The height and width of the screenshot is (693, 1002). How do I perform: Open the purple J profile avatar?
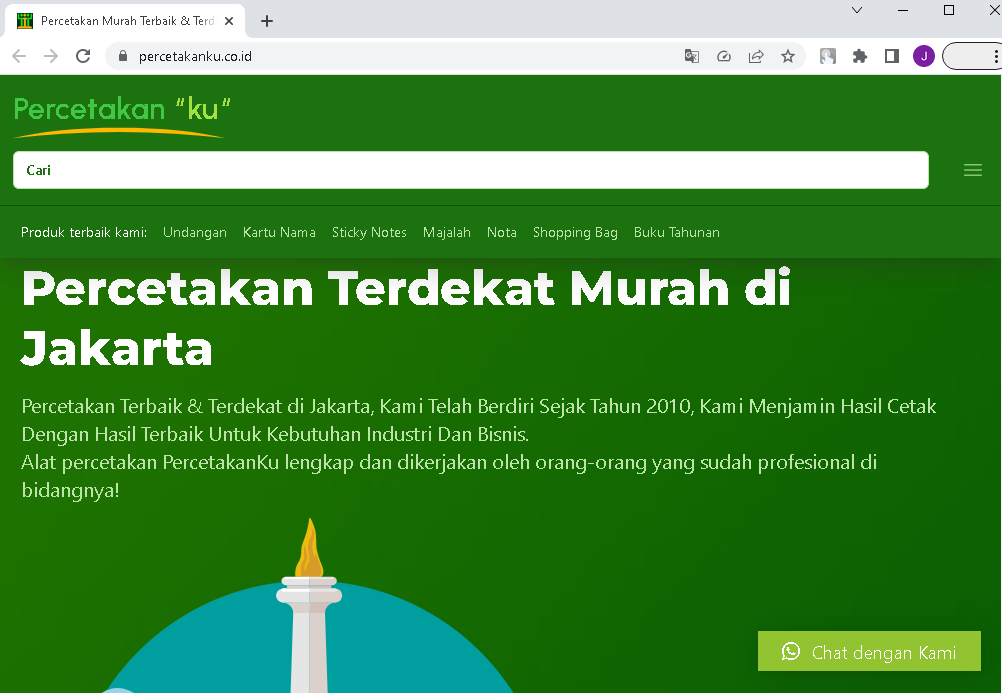(x=924, y=56)
